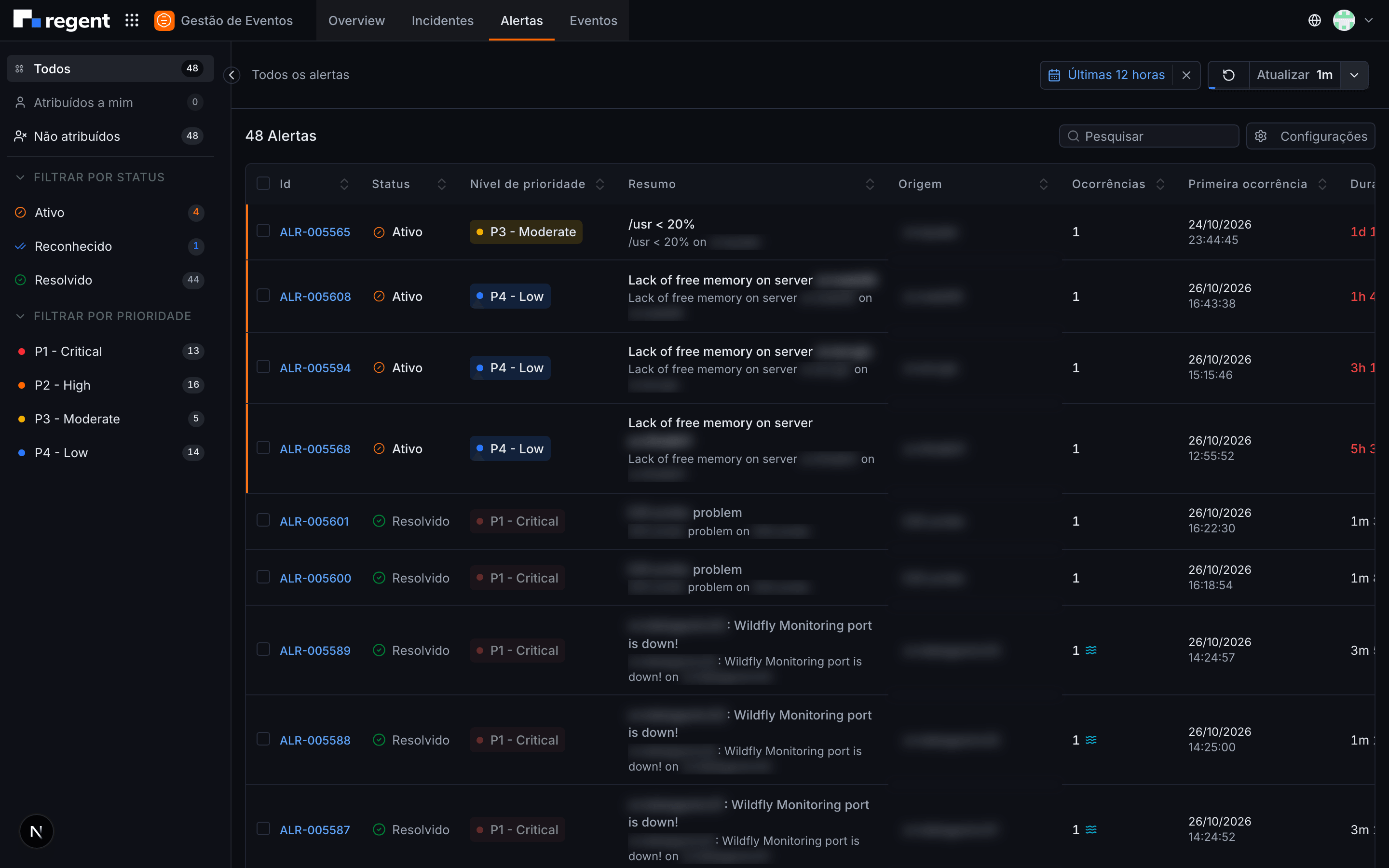Viewport: 1389px width, 868px height.
Task: Collapse the sidebar with arrow button
Action: click(x=232, y=75)
